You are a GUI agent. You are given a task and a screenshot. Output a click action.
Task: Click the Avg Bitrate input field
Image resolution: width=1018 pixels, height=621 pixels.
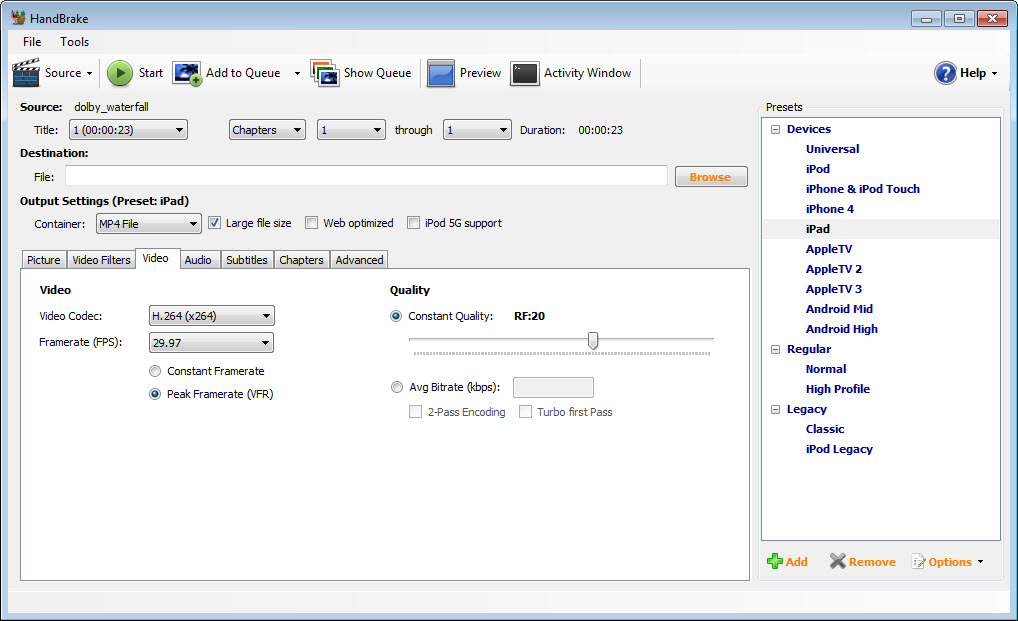[553, 387]
